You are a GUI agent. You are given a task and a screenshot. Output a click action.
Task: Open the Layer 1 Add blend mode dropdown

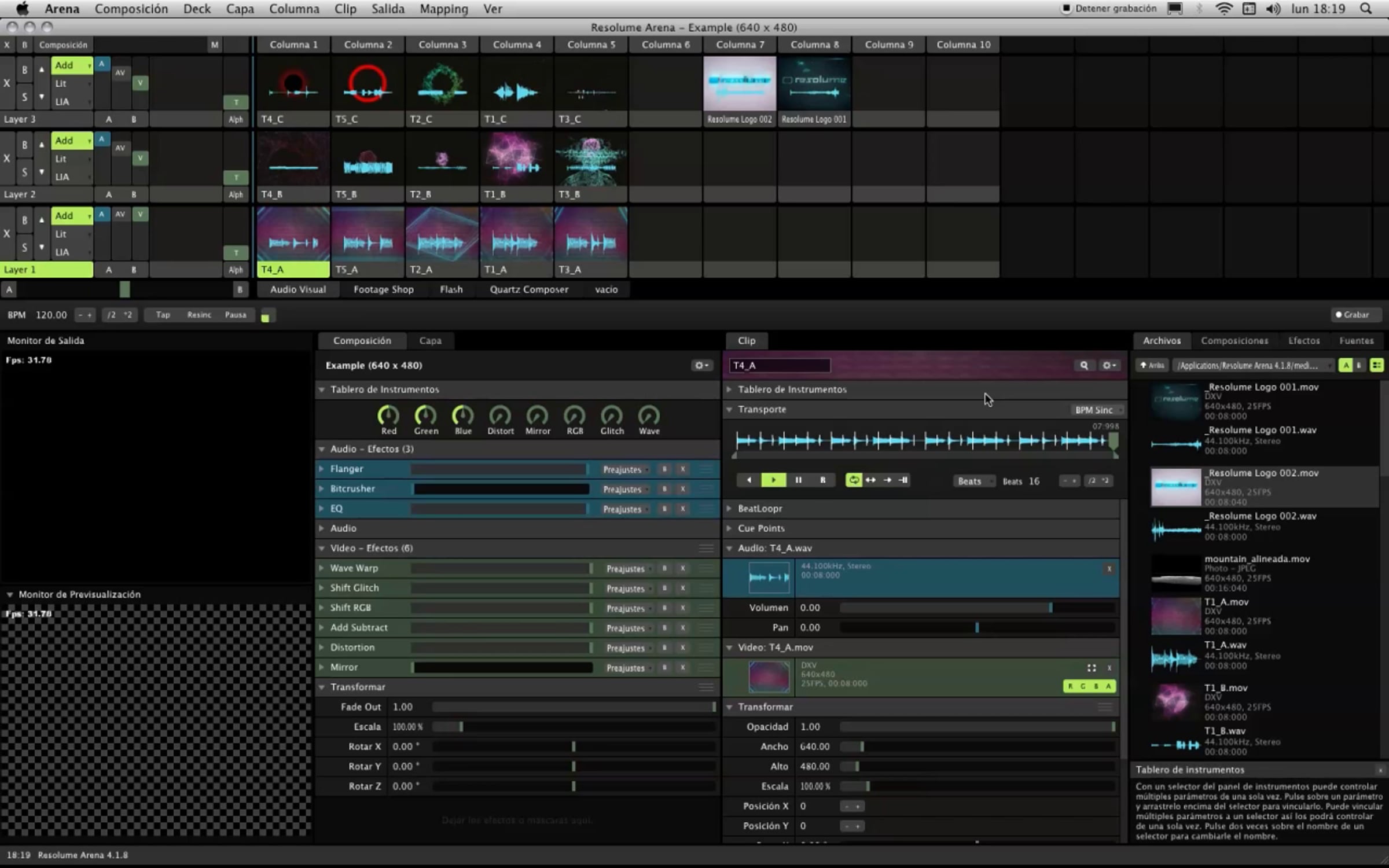[72, 216]
